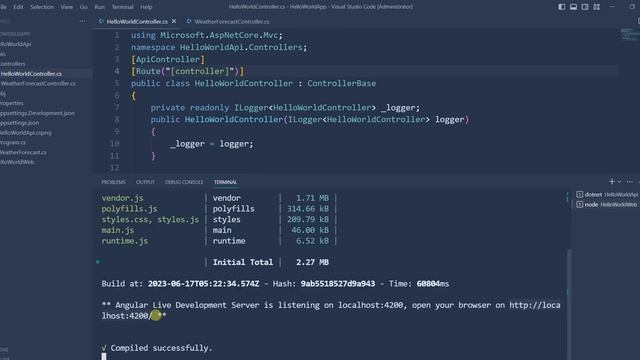This screenshot has height=360, width=640.
Task: Click the ControllerBase class name in code
Action: tap(342, 83)
